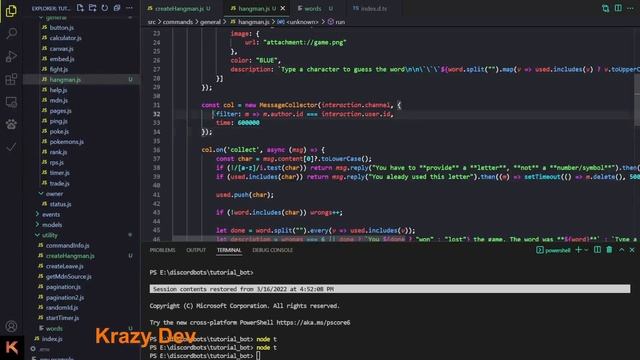Open changes compare icon in editor toolbar
The width and height of the screenshot is (640, 360).
click(605, 8)
